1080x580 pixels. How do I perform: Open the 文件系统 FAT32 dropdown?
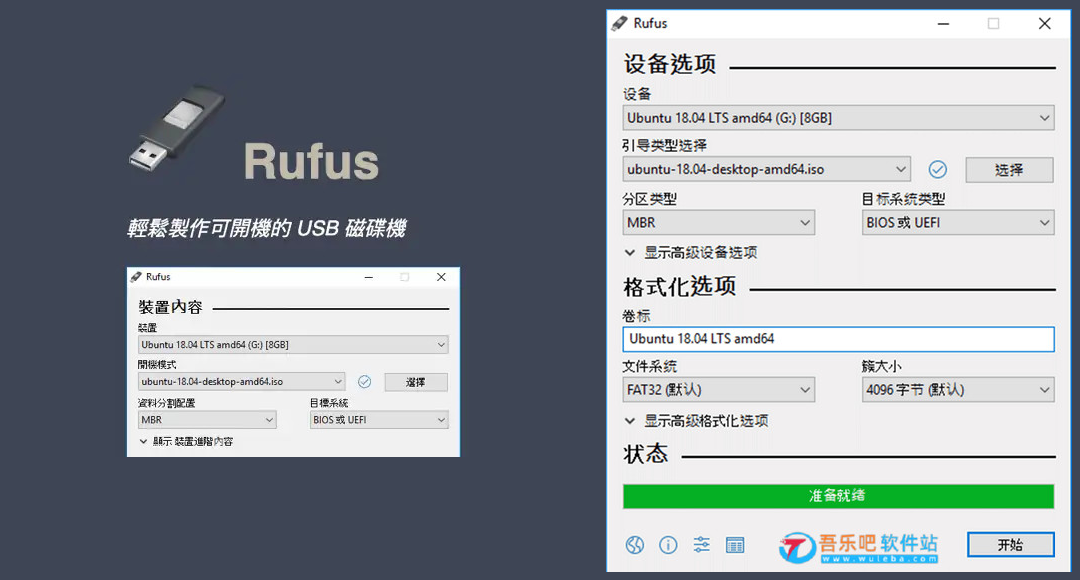[718, 390]
